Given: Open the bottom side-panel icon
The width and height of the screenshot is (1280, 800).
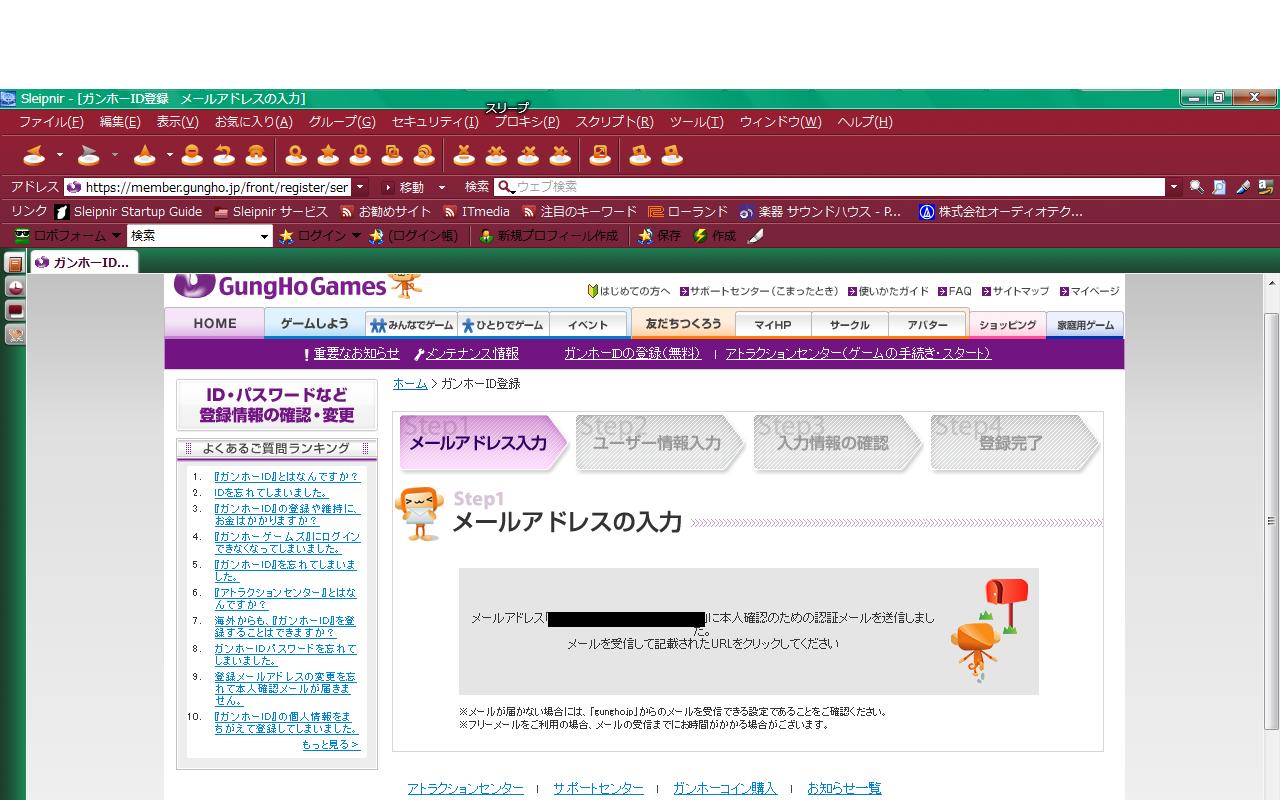Looking at the screenshot, I should (x=15, y=335).
